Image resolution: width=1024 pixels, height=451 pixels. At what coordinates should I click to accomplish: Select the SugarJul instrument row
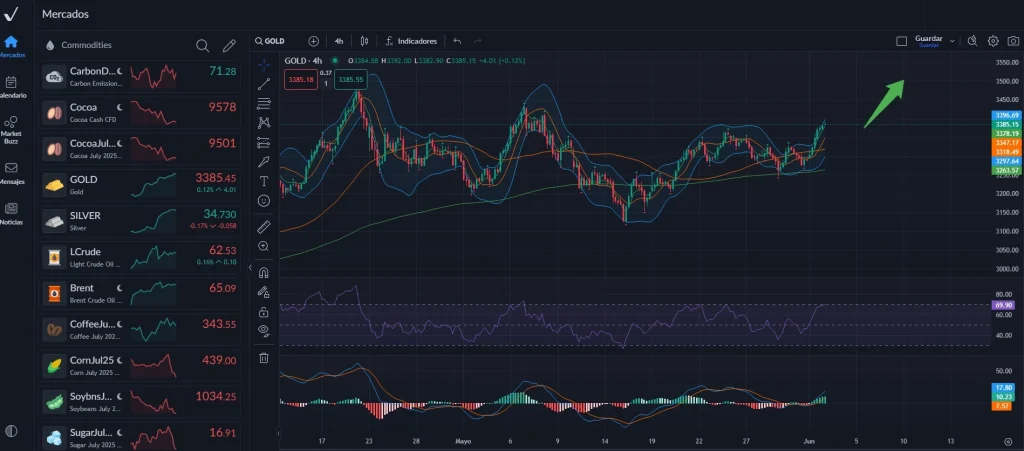pyautogui.click(x=140, y=436)
